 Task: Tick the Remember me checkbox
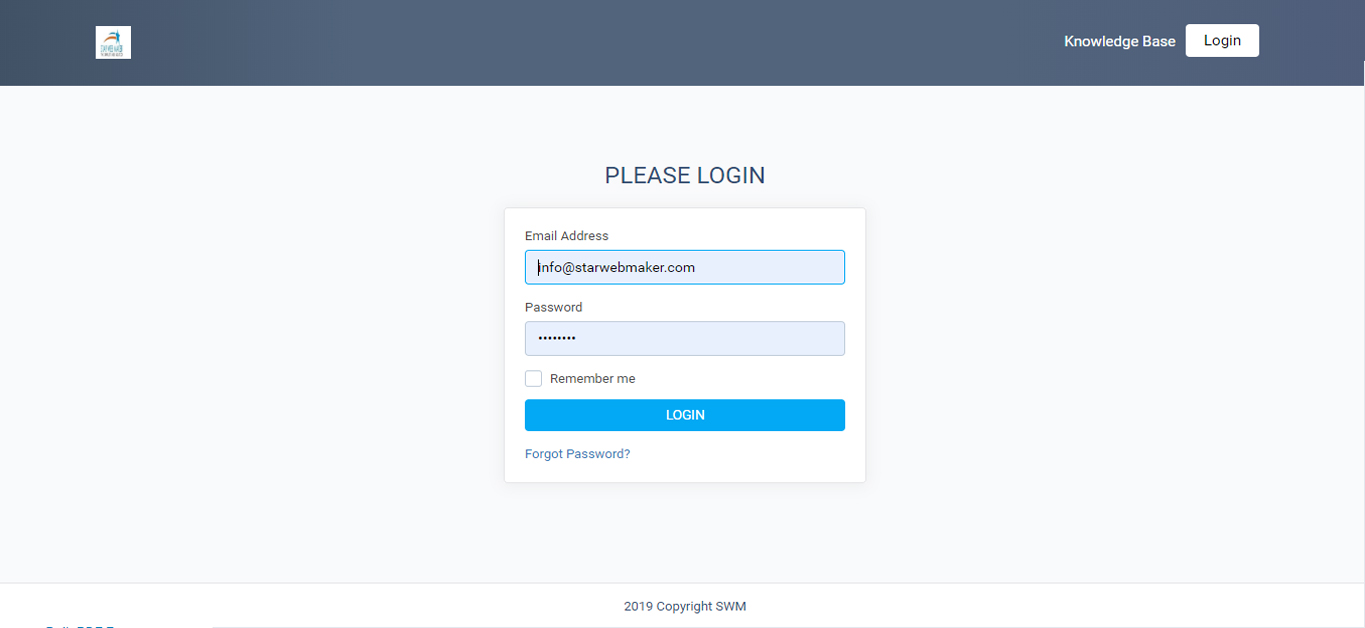(533, 379)
